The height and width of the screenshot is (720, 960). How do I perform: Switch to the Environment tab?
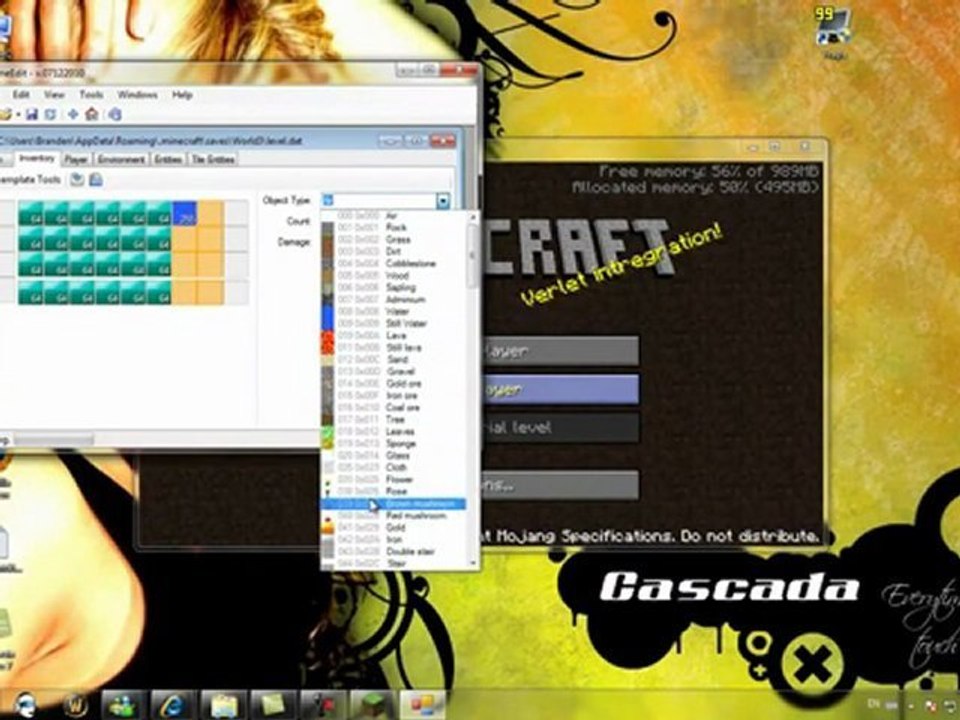tap(121, 159)
